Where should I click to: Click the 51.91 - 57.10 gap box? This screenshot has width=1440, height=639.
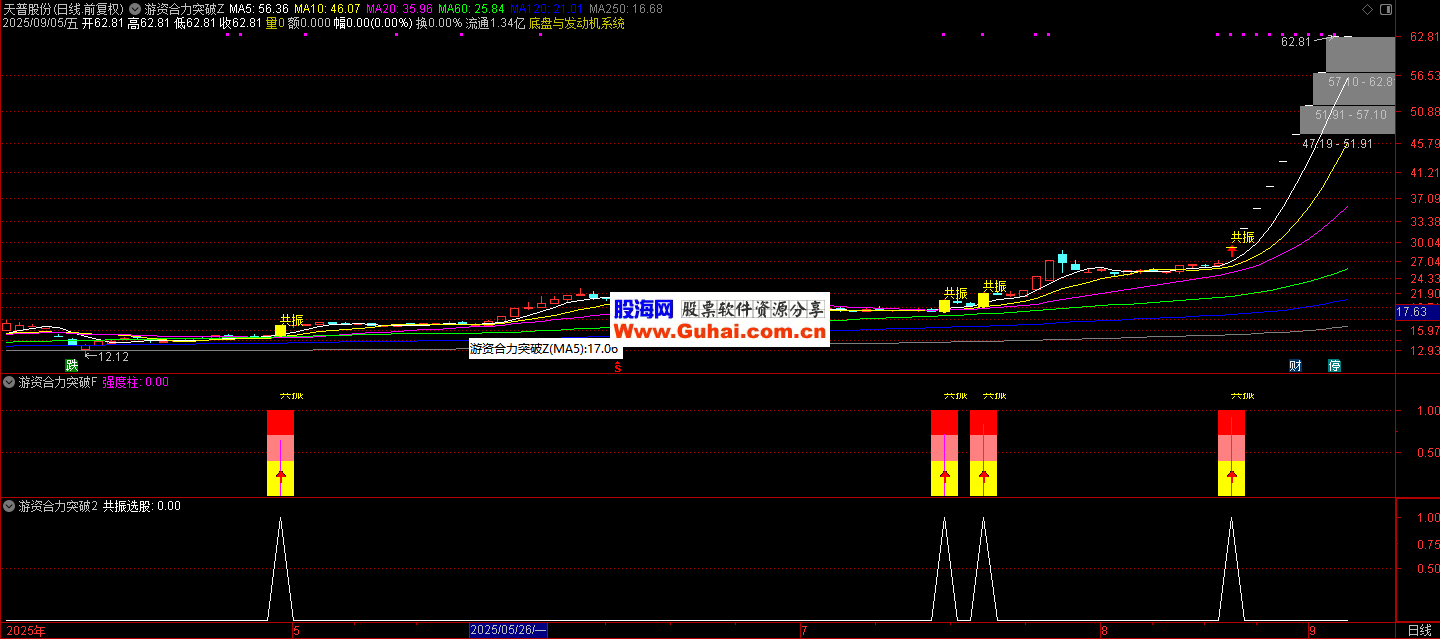(1347, 119)
